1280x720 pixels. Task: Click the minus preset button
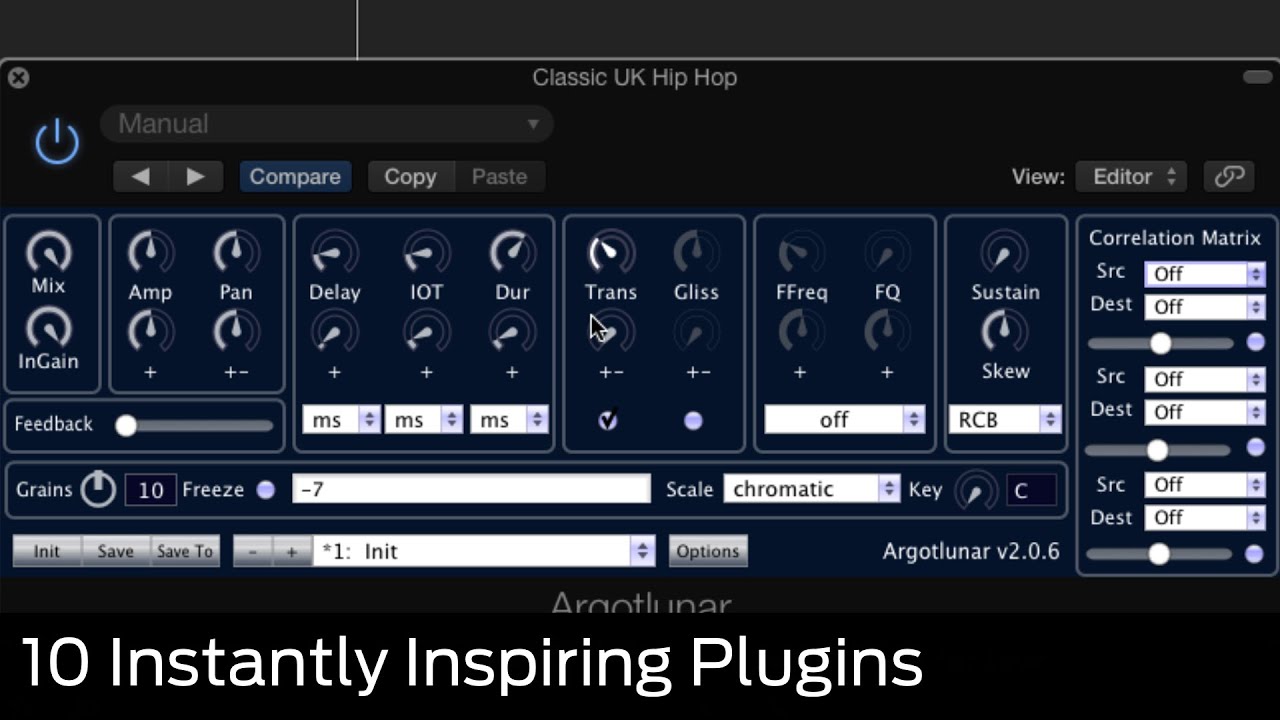tap(252, 551)
